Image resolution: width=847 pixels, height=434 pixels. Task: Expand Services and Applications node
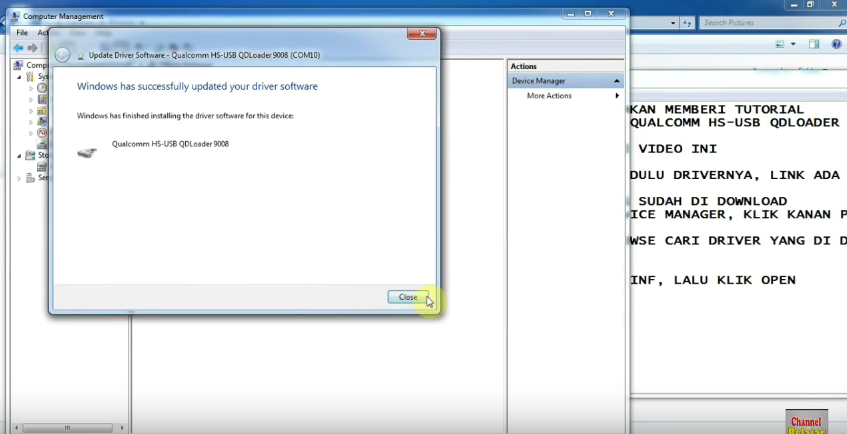click(x=19, y=178)
